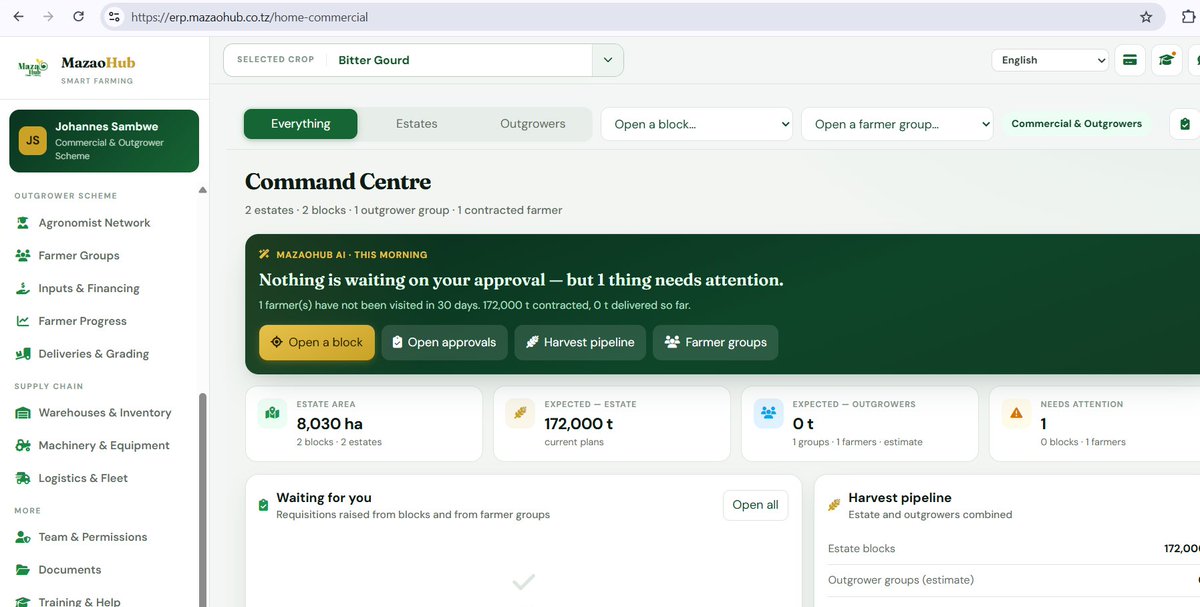Click the Open approvals button
Image resolution: width=1200 pixels, height=607 pixels.
tap(444, 342)
